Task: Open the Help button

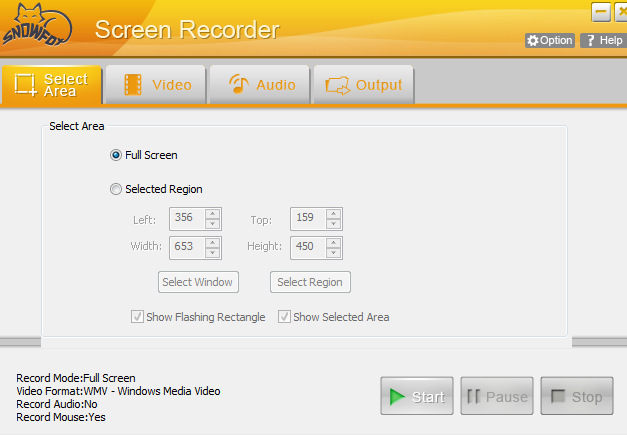Action: 605,40
